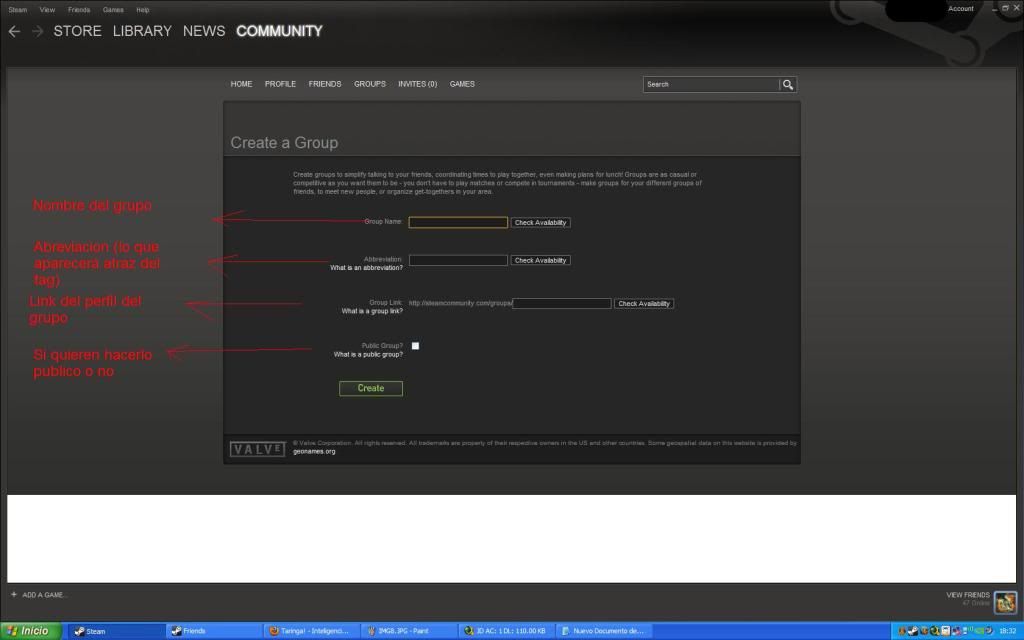Open the Windows Inicio start button

pyautogui.click(x=31, y=631)
